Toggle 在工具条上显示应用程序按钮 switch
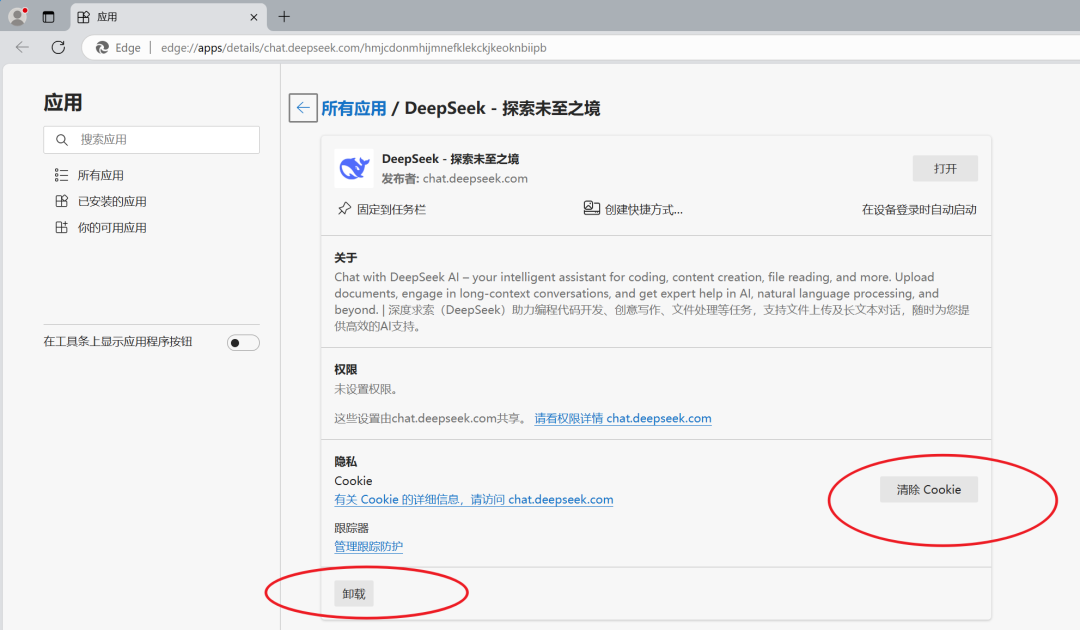Viewport: 1080px width, 630px height. [x=243, y=343]
